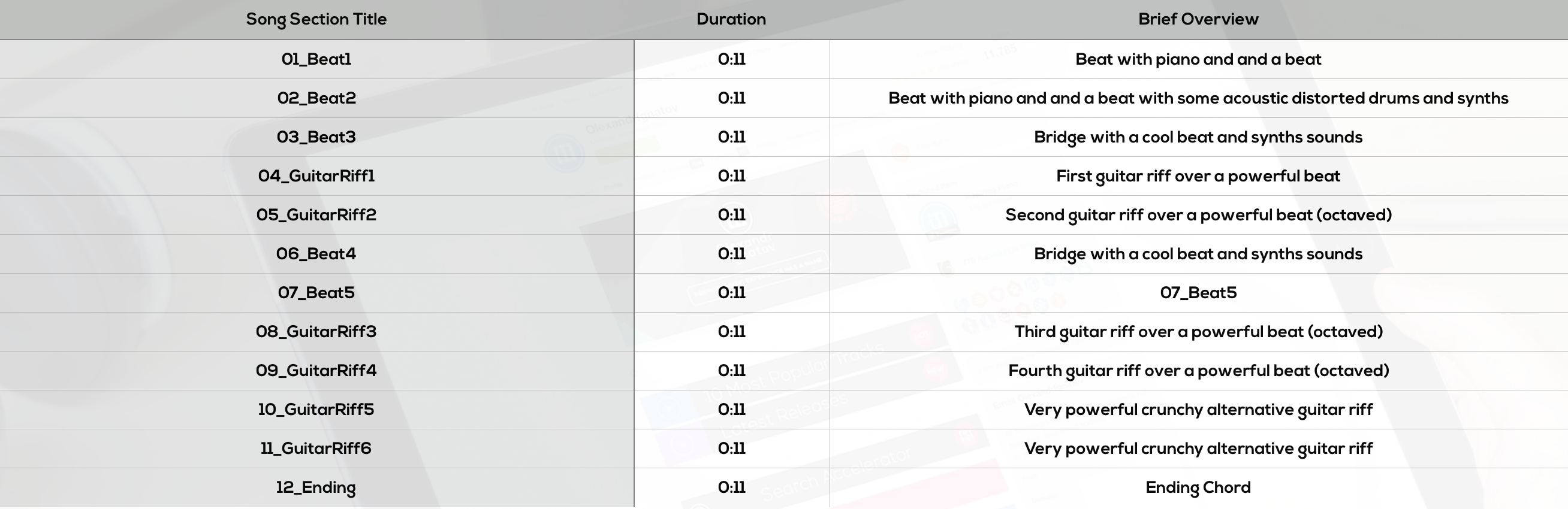Click the Brief Overview column header
Viewport: 1568px width, 509px height.
point(1198,19)
